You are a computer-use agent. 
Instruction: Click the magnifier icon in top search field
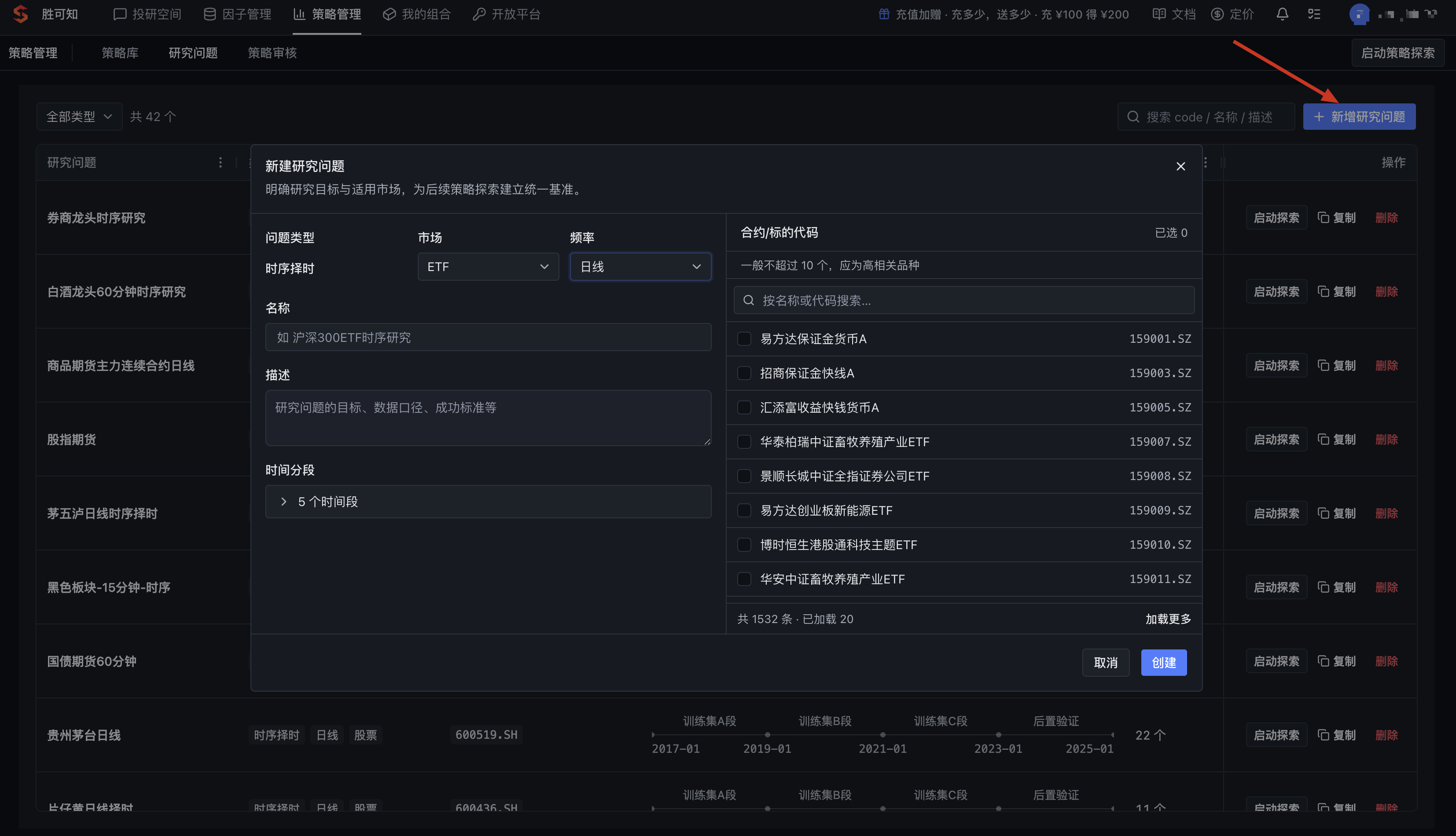[1132, 117]
